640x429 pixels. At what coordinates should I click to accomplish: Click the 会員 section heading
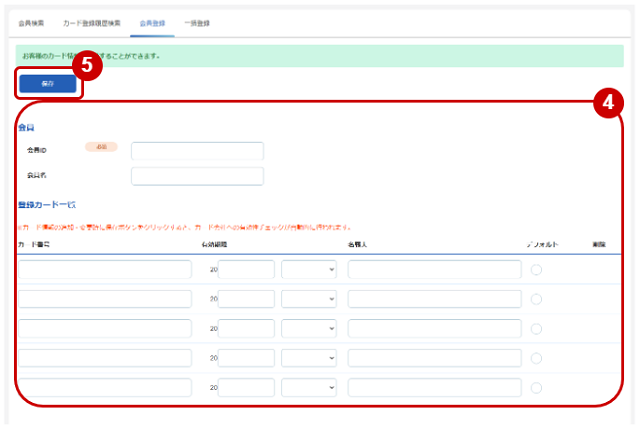click(26, 128)
